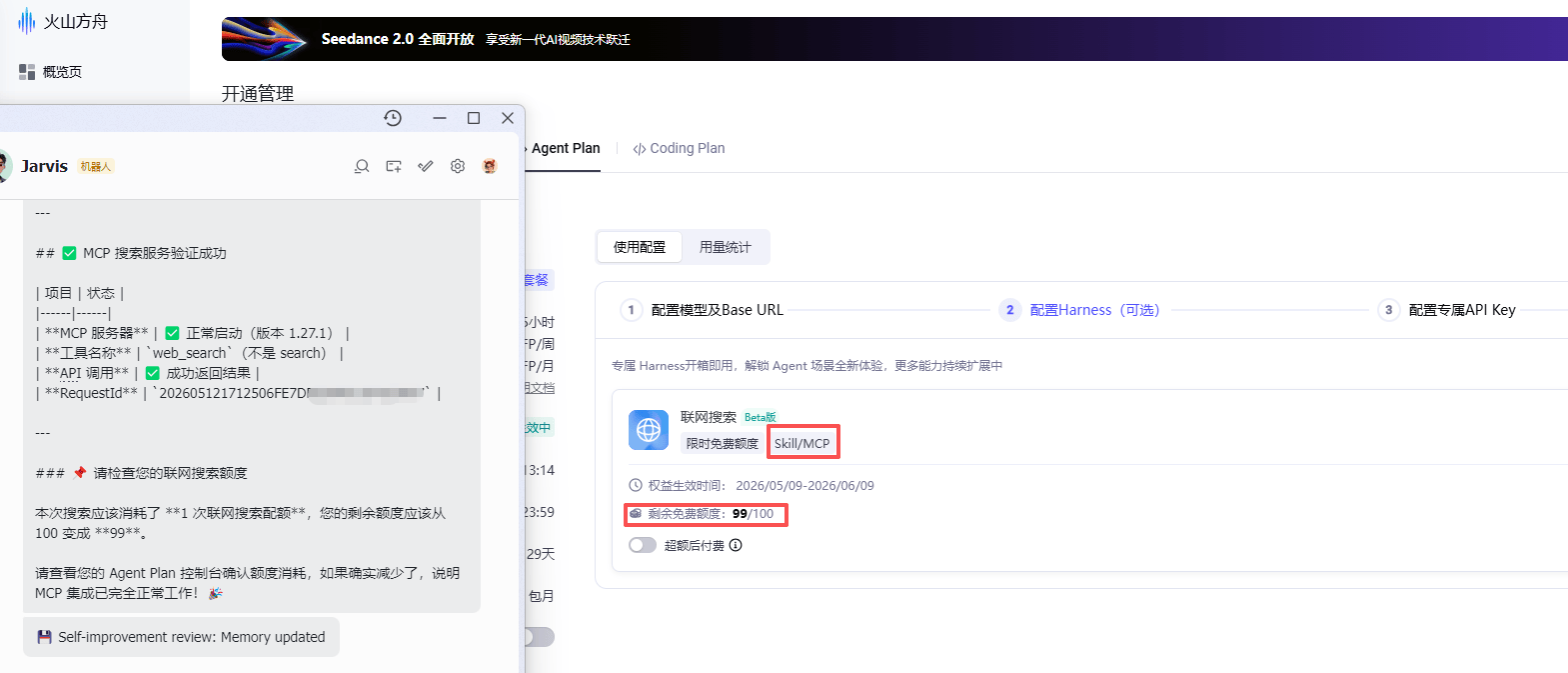Click the 联网搜索 title text

pyautogui.click(x=709, y=417)
